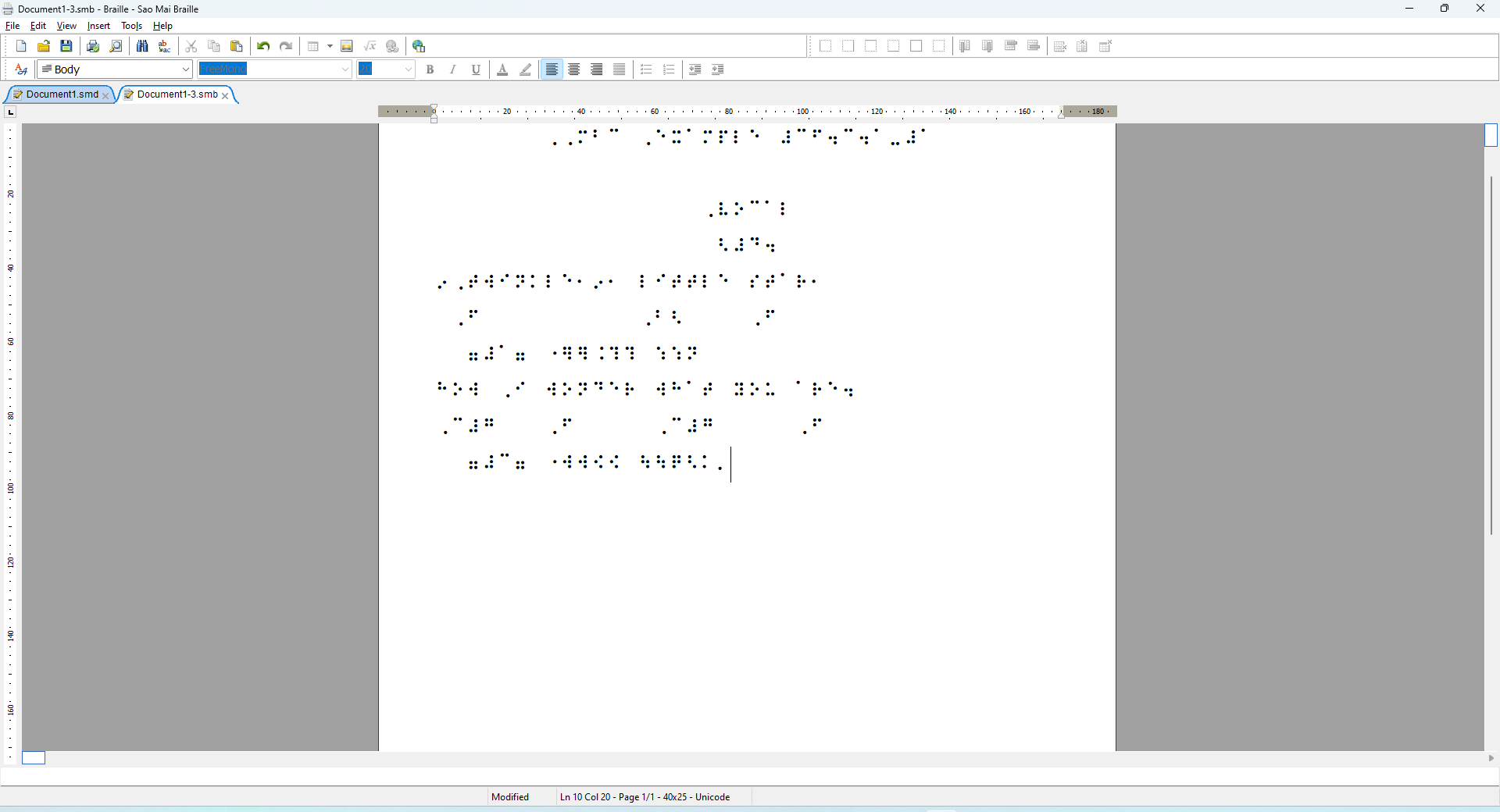Click the Insert Hyperlink icon
This screenshot has width=1500, height=812.
pyautogui.click(x=392, y=46)
